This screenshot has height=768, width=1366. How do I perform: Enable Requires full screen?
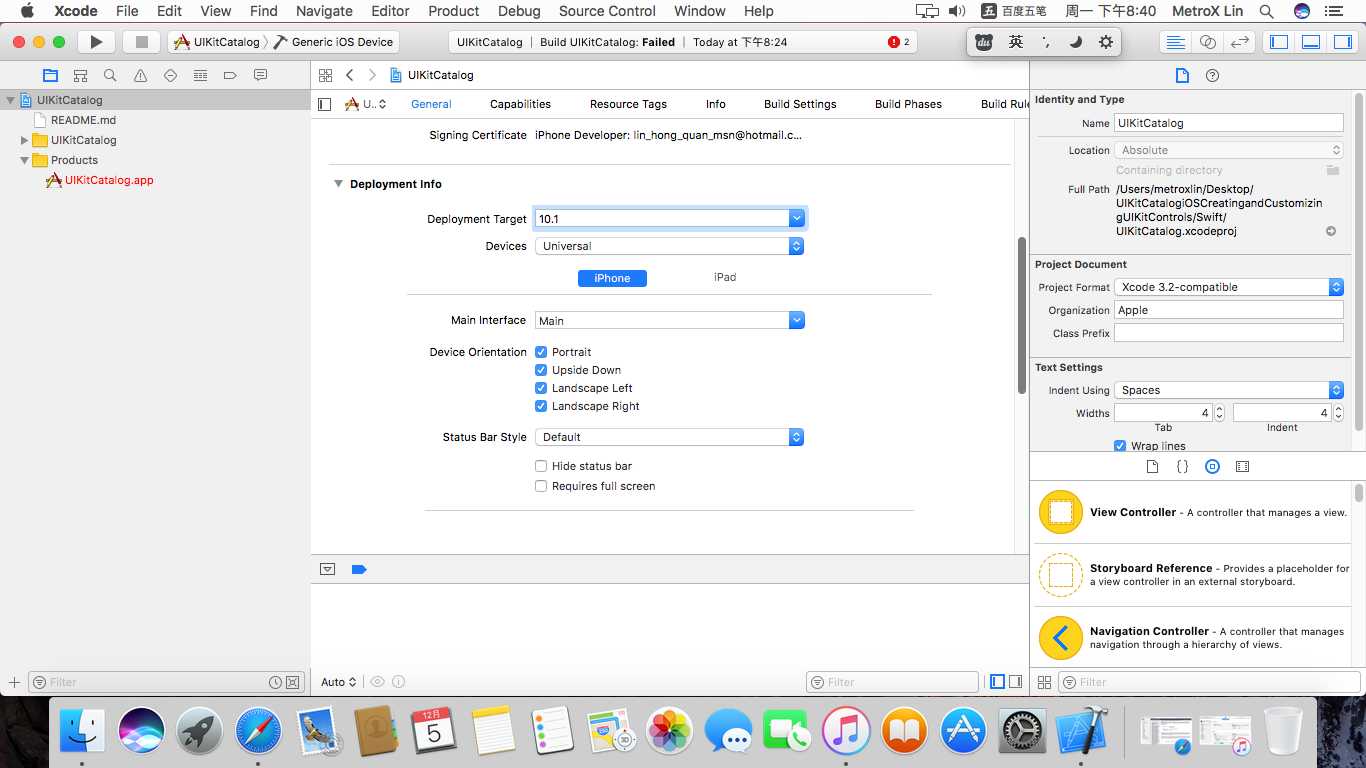pos(541,486)
